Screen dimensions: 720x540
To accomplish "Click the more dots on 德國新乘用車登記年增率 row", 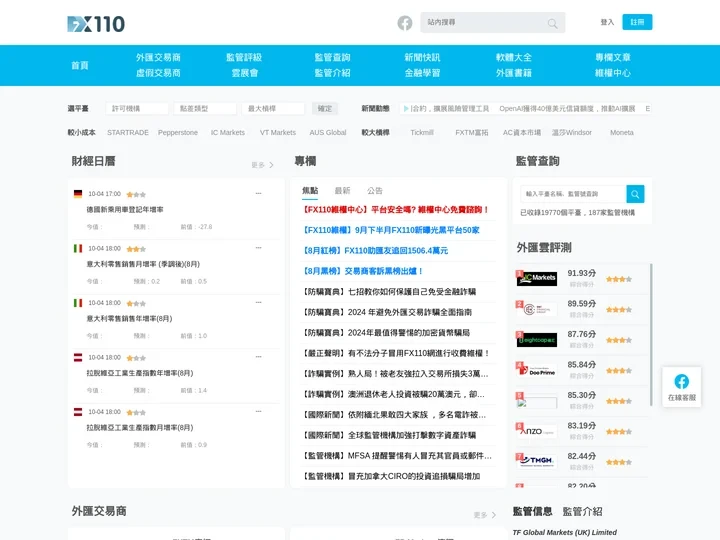I will (x=259, y=193).
